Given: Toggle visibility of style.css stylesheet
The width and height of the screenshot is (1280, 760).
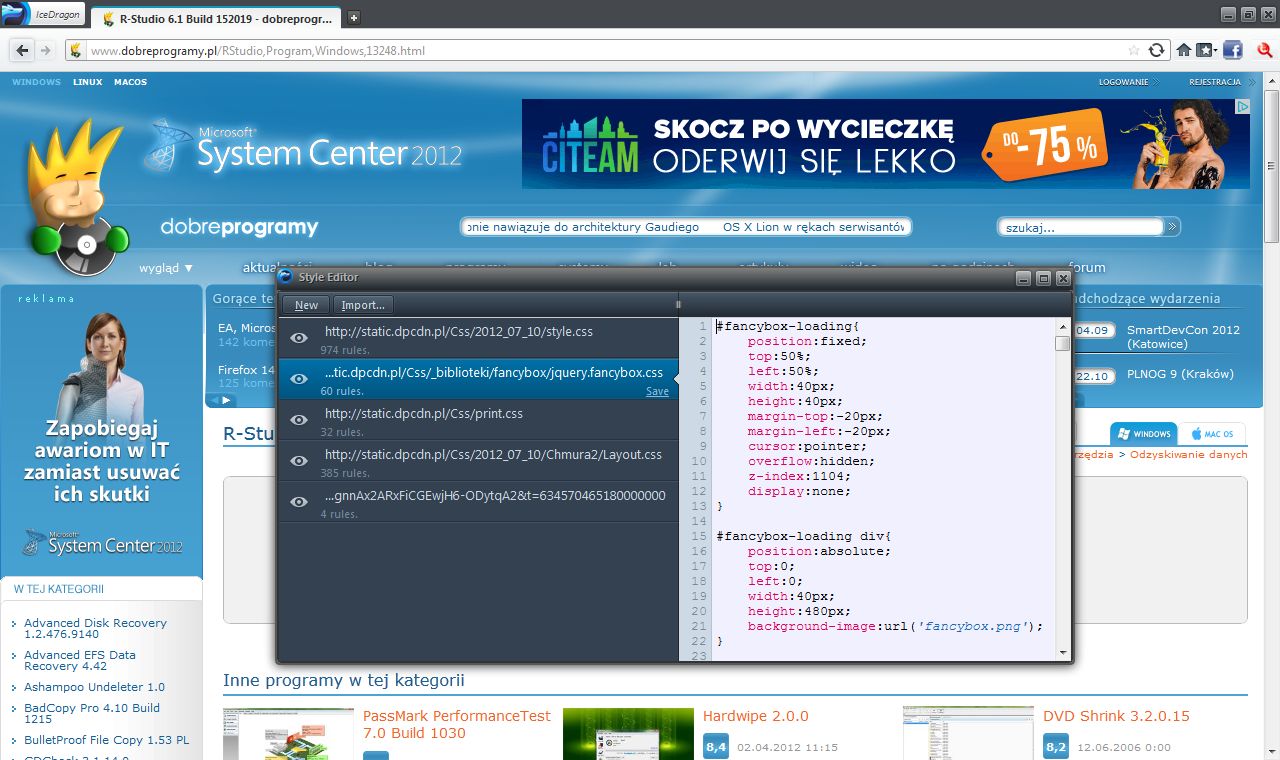Looking at the screenshot, I should [298, 338].
